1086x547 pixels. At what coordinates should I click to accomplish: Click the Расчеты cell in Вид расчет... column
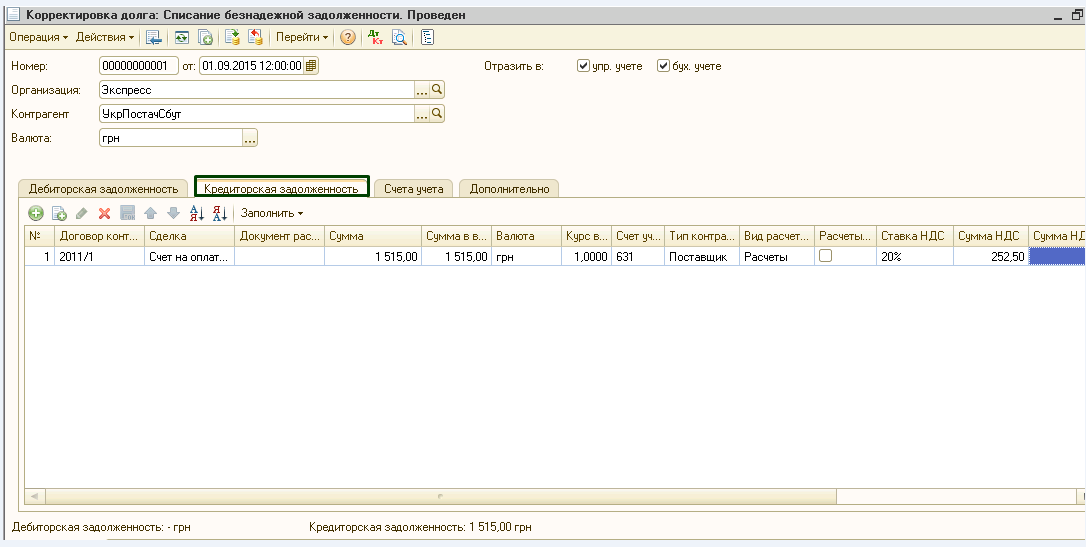pyautogui.click(x=777, y=256)
